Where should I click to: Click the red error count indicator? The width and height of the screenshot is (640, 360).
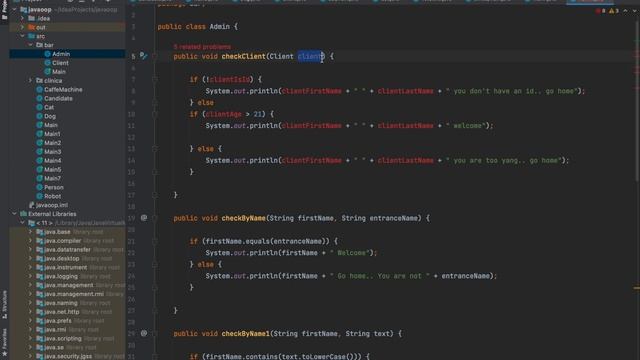(600, 11)
